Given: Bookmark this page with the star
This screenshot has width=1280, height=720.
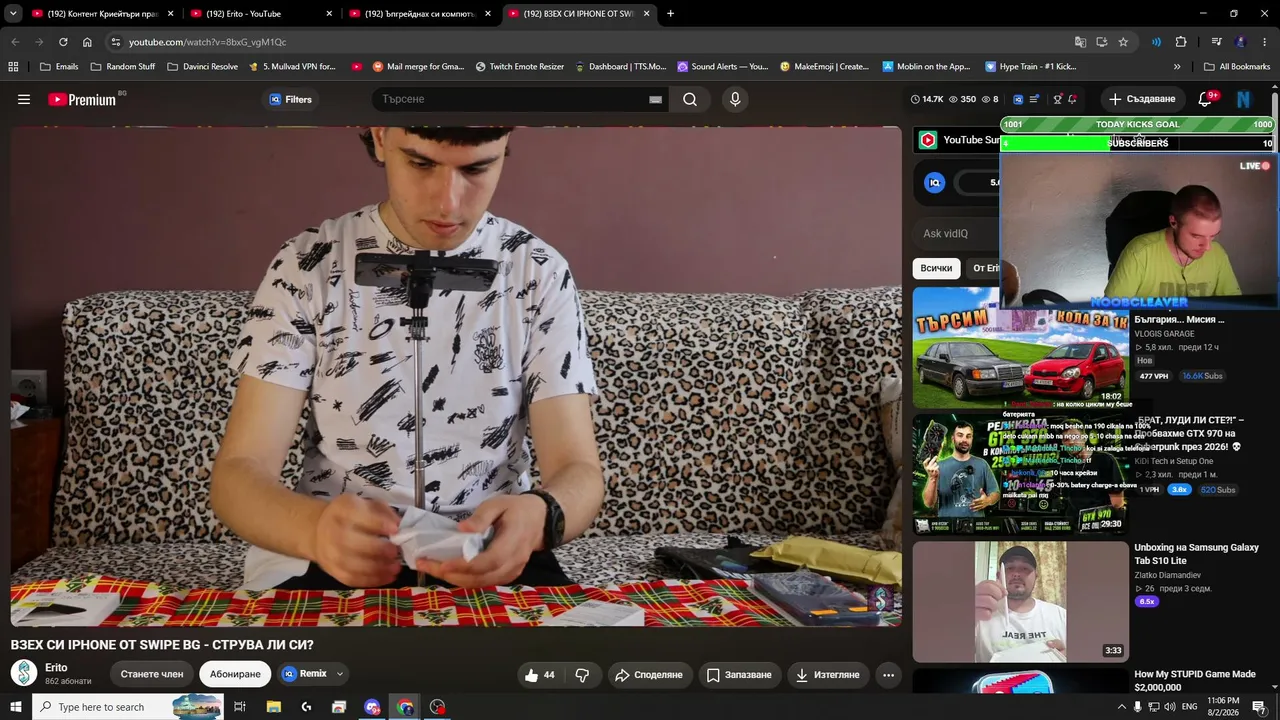Looking at the screenshot, I should tap(1123, 42).
